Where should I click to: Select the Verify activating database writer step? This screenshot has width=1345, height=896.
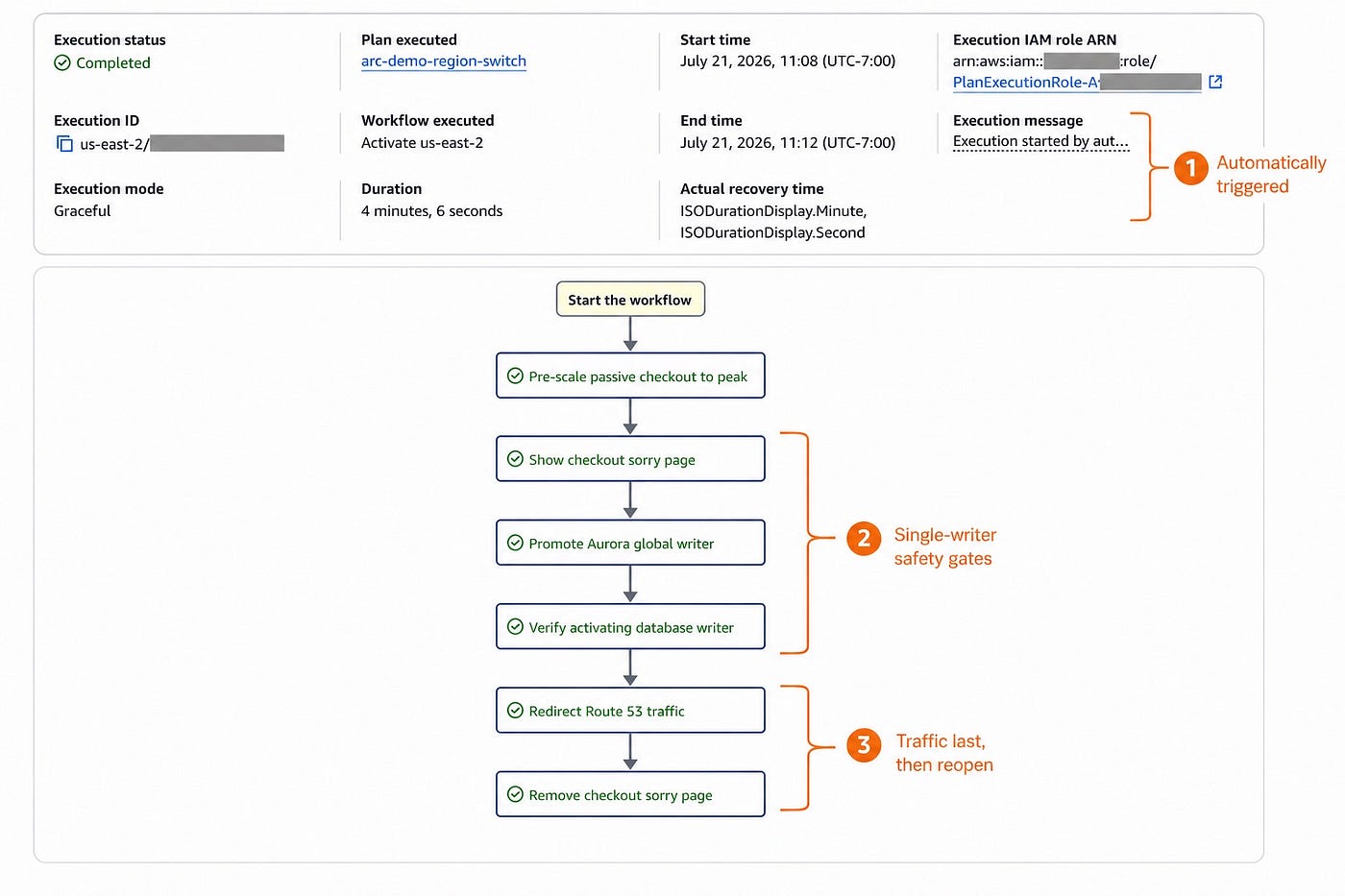[630, 627]
